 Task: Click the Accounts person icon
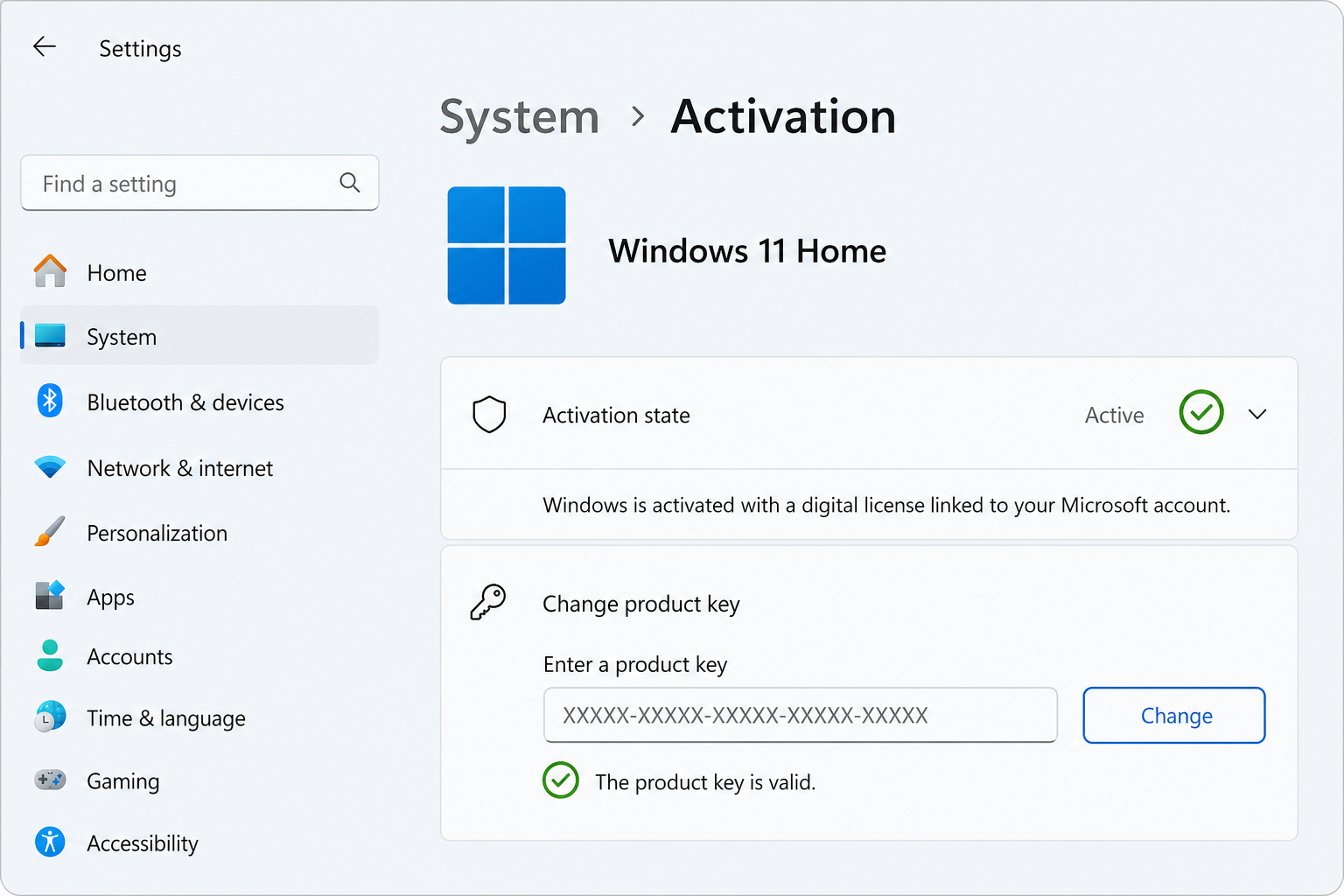[50, 655]
